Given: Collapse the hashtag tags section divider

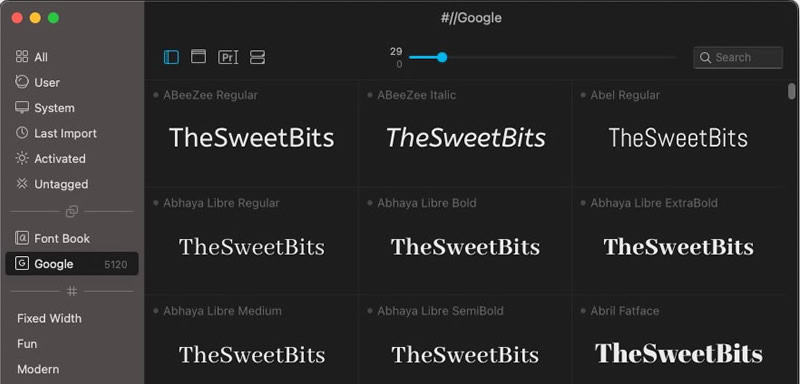Looking at the screenshot, I should [x=72, y=291].
